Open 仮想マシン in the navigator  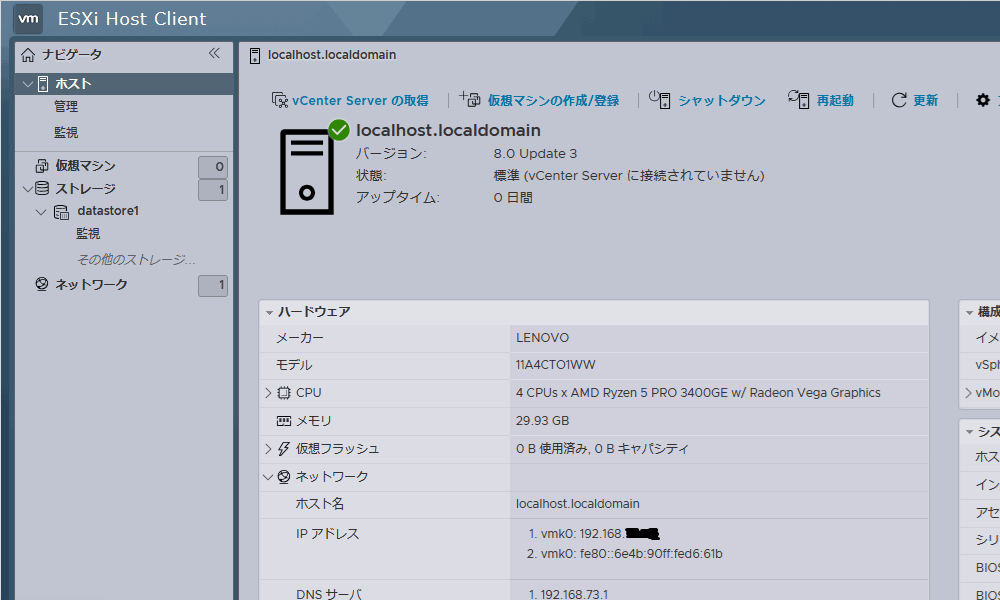pyautogui.click(x=85, y=166)
